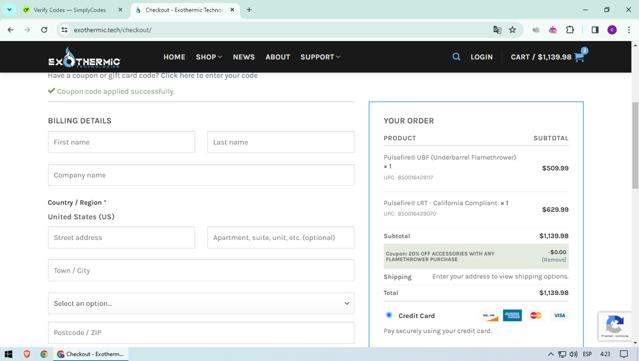The image size is (639, 361).
Task: Click the LOGIN link
Action: pyautogui.click(x=481, y=57)
